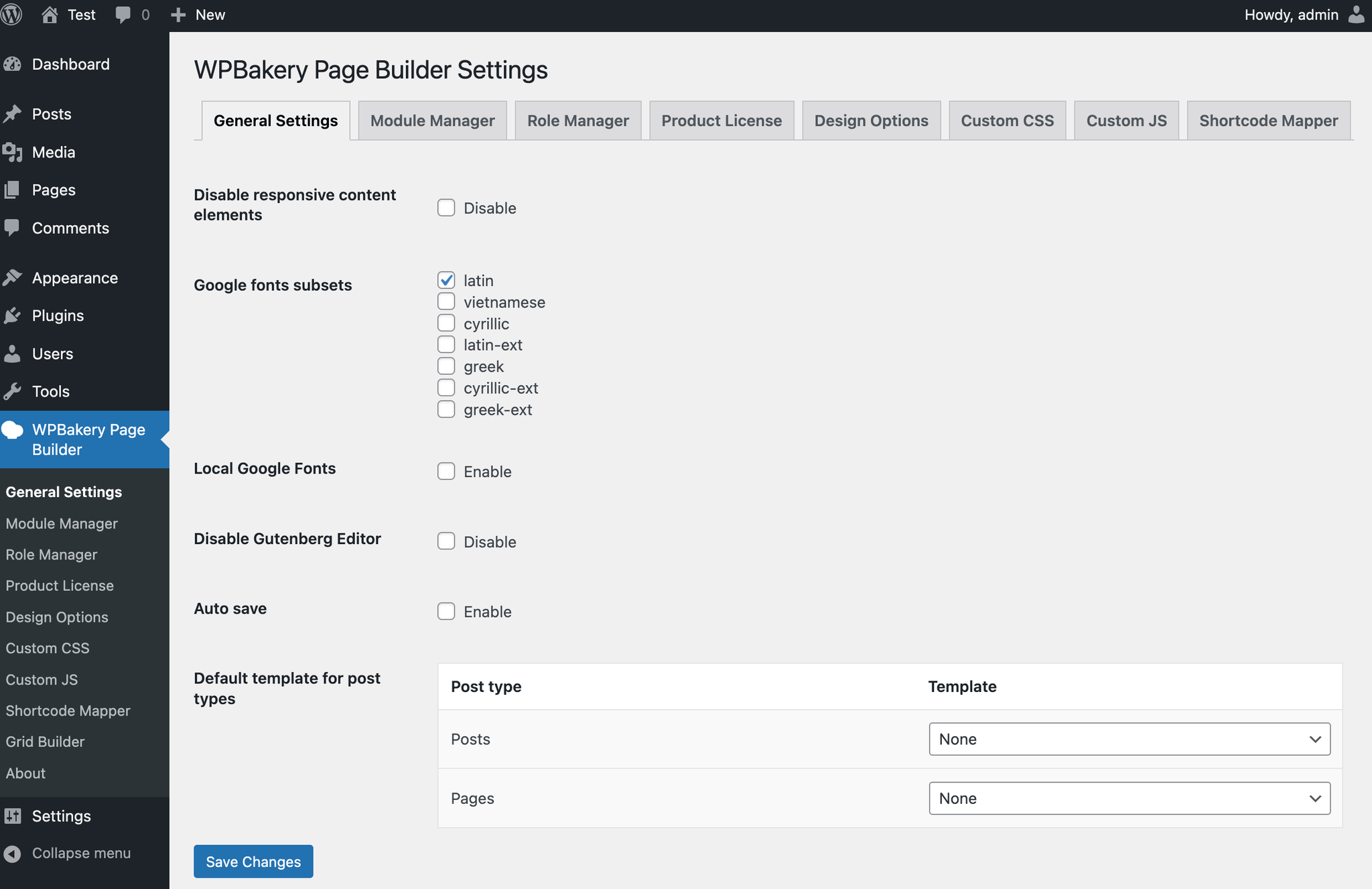Click the admin user avatar icon

click(1356, 15)
